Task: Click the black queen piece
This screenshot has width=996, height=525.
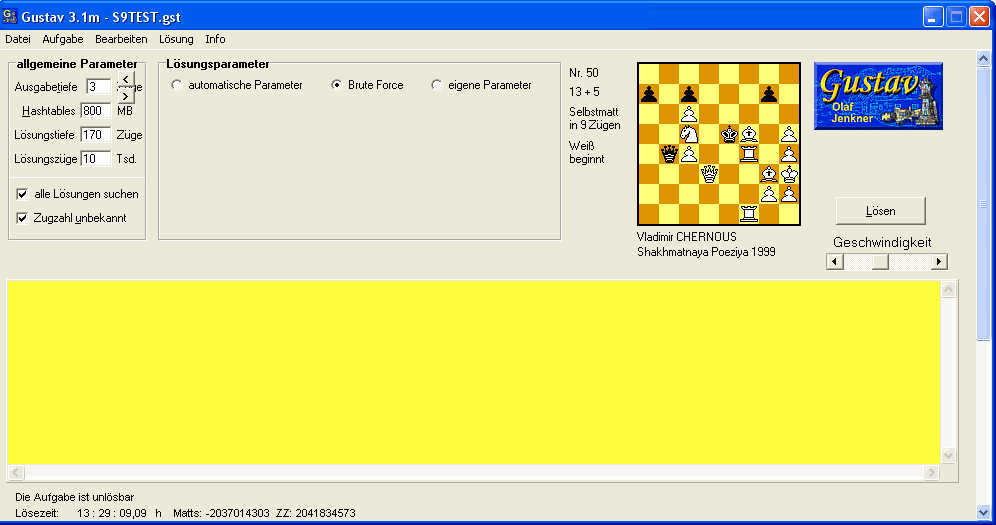Action: [668, 154]
